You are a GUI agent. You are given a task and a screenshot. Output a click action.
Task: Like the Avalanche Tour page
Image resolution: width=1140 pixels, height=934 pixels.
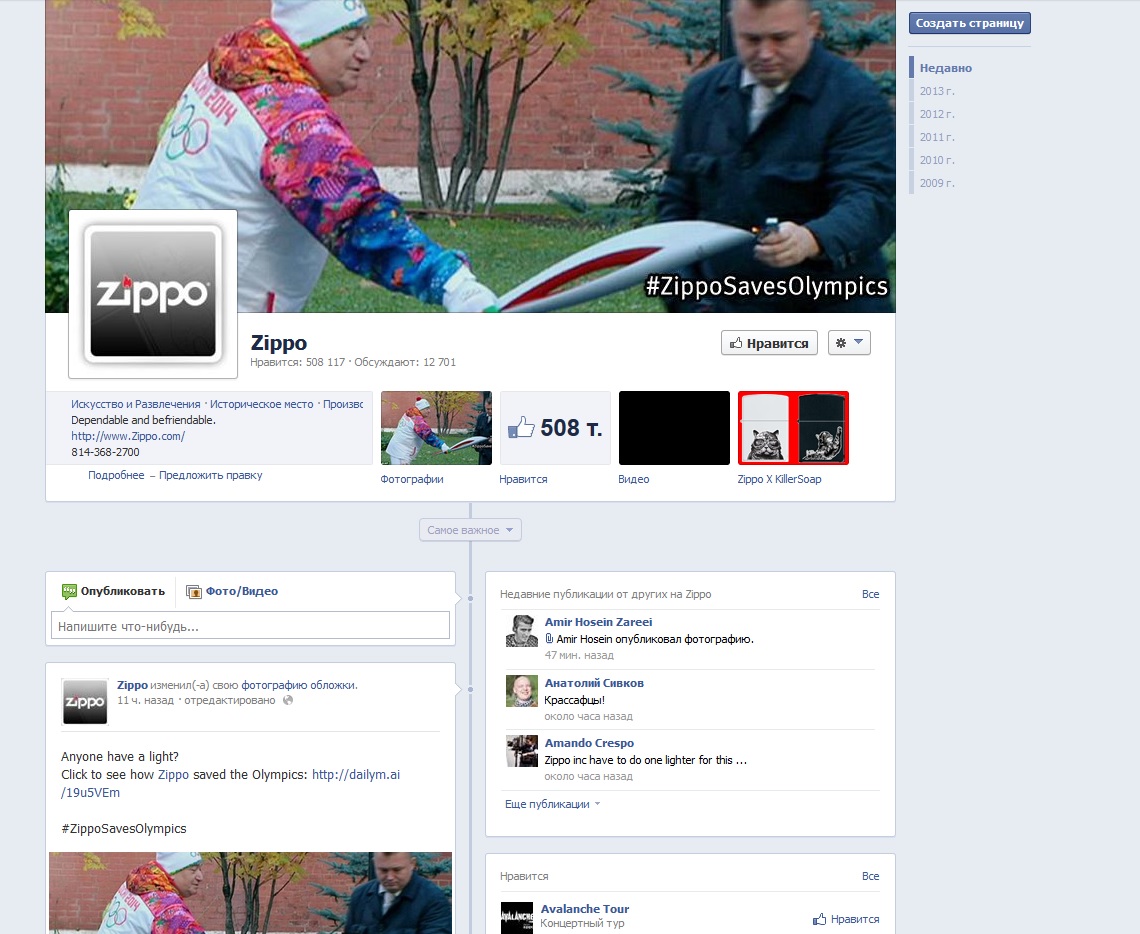[x=846, y=919]
